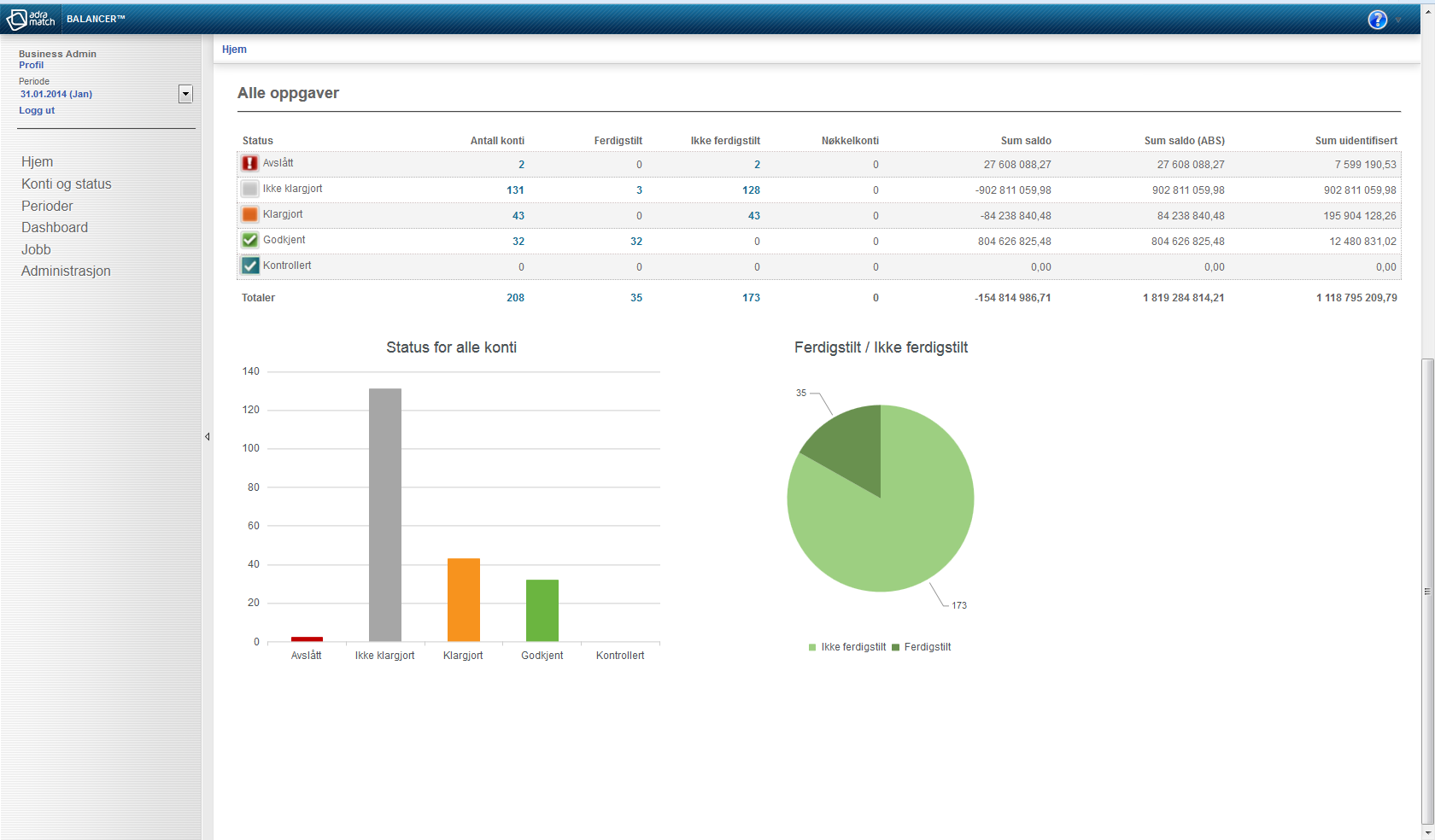This screenshot has width=1435, height=840.
Task: Click the Profil link
Action: coord(31,65)
